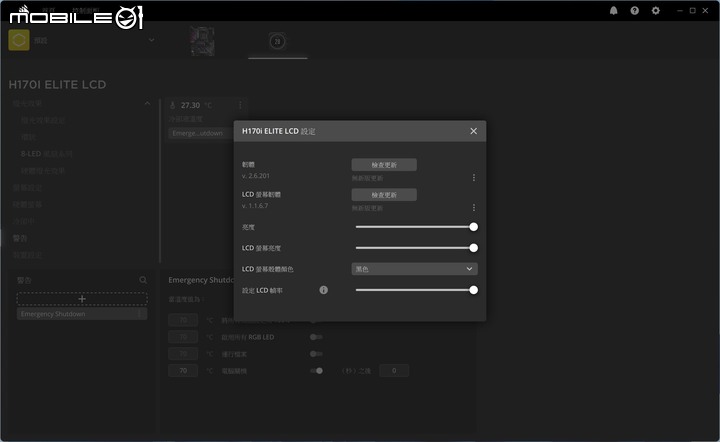Open the notifications bell in title bar
The width and height of the screenshot is (720, 442).
click(x=613, y=11)
